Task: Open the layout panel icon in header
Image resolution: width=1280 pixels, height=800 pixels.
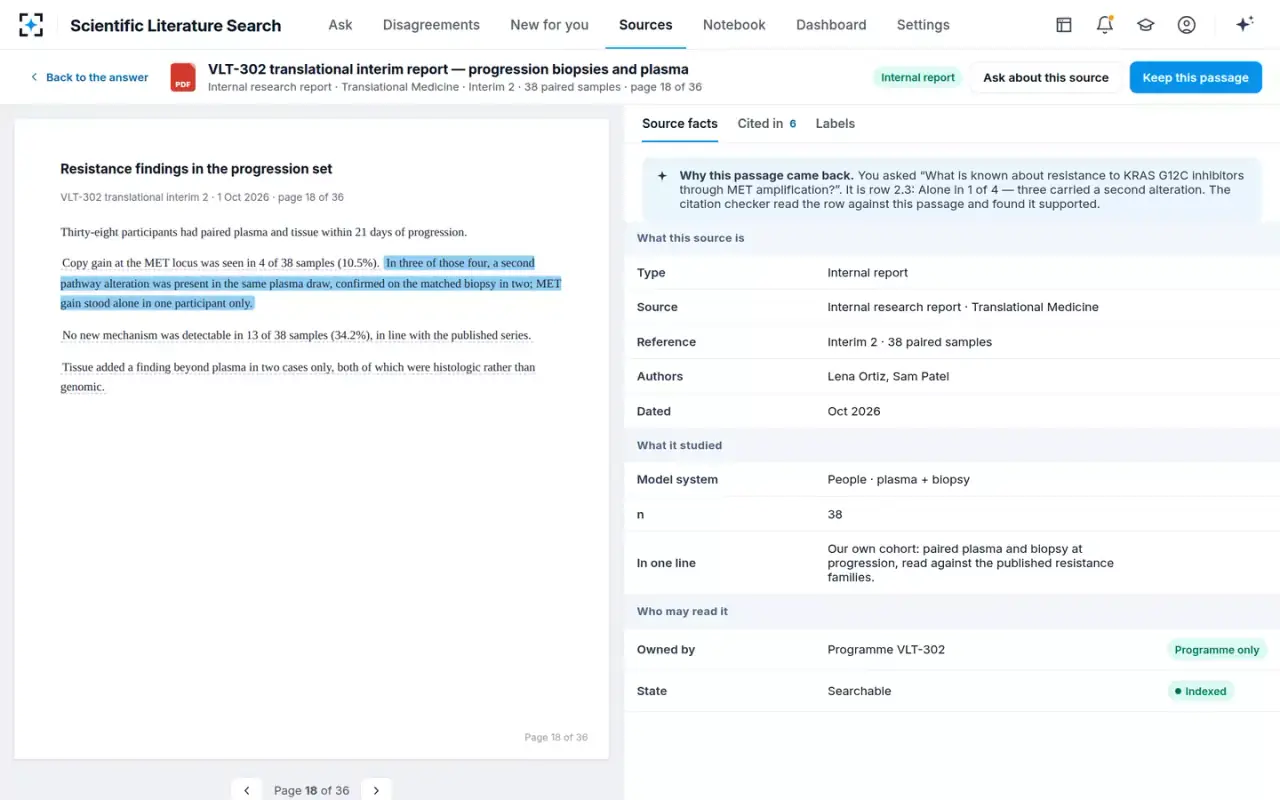Action: tap(1064, 25)
